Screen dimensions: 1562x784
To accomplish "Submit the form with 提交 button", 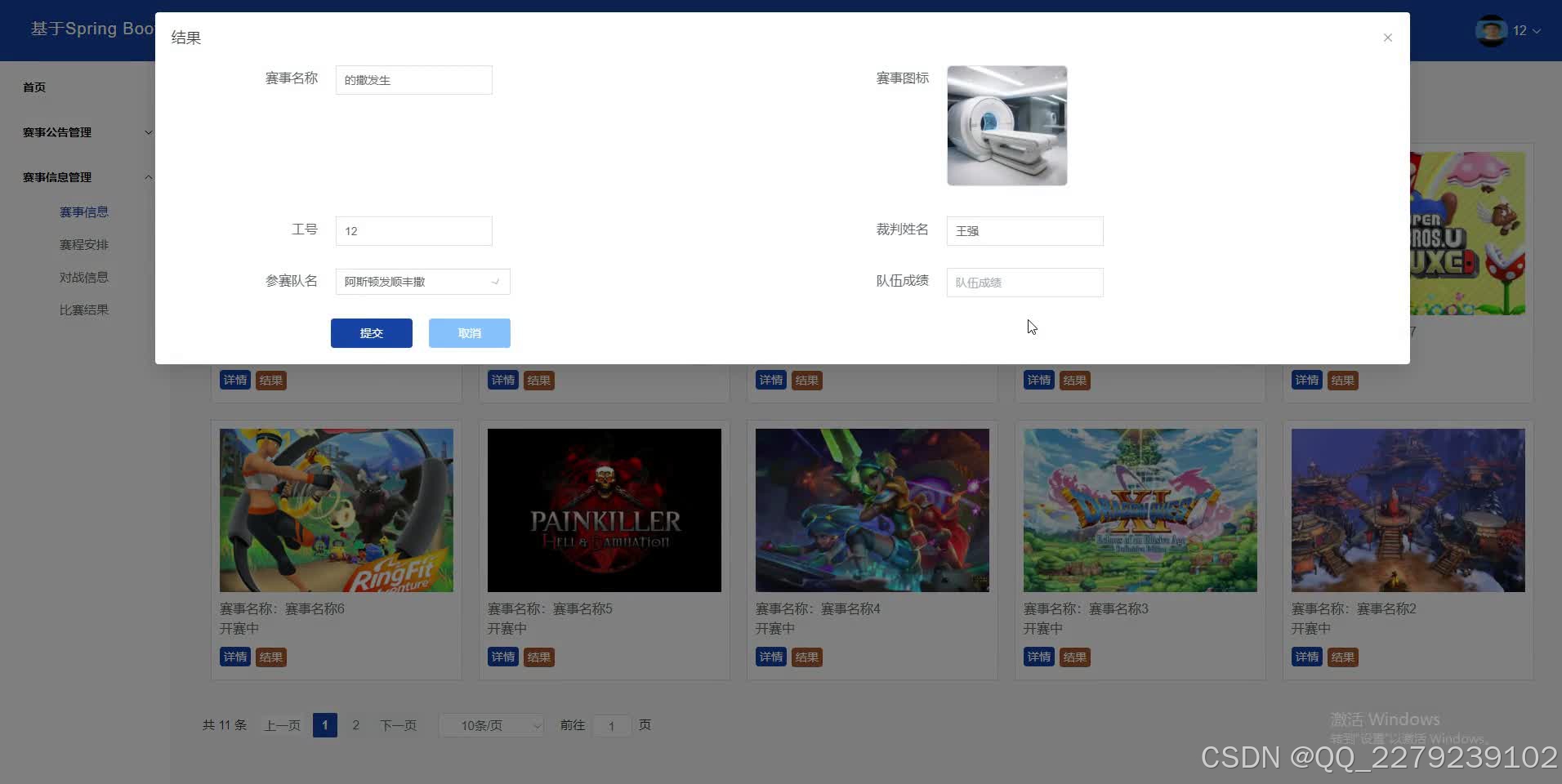I will point(372,333).
